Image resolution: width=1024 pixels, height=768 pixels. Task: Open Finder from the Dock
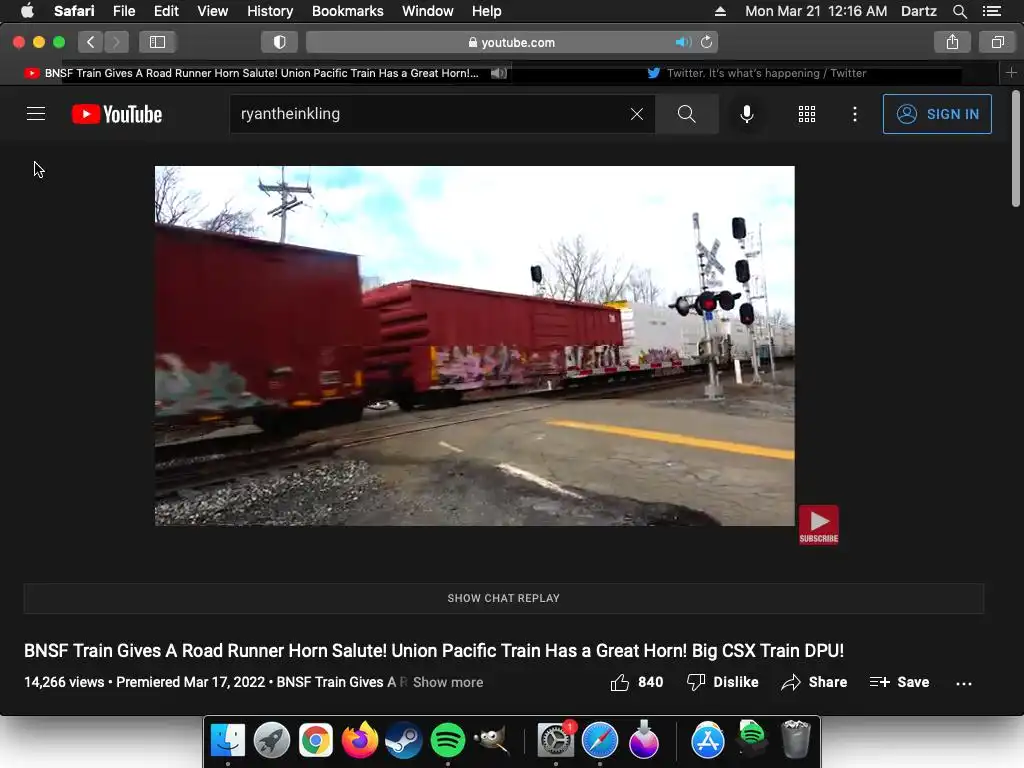coord(227,740)
